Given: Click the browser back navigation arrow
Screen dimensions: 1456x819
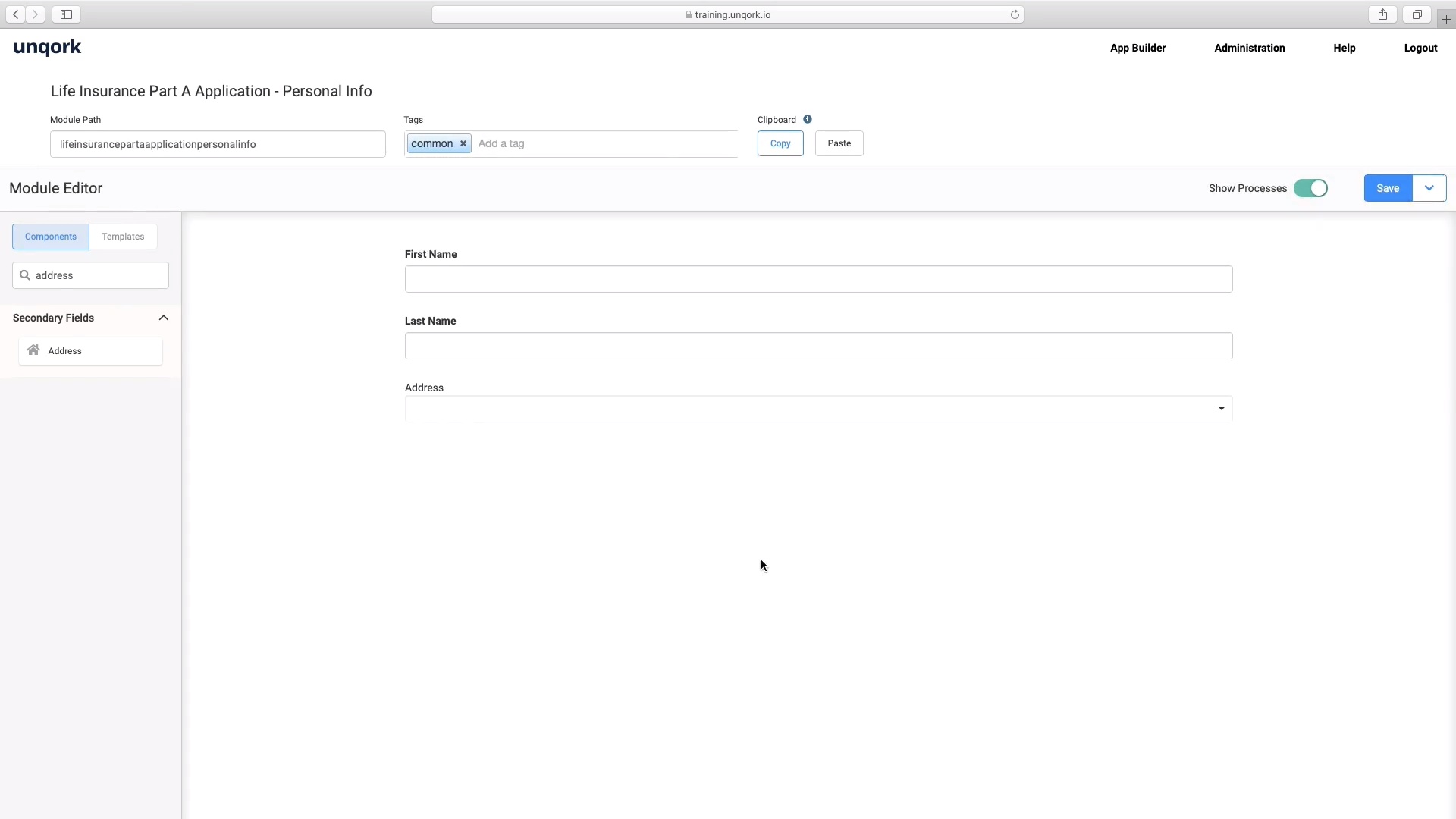Looking at the screenshot, I should click(x=15, y=14).
